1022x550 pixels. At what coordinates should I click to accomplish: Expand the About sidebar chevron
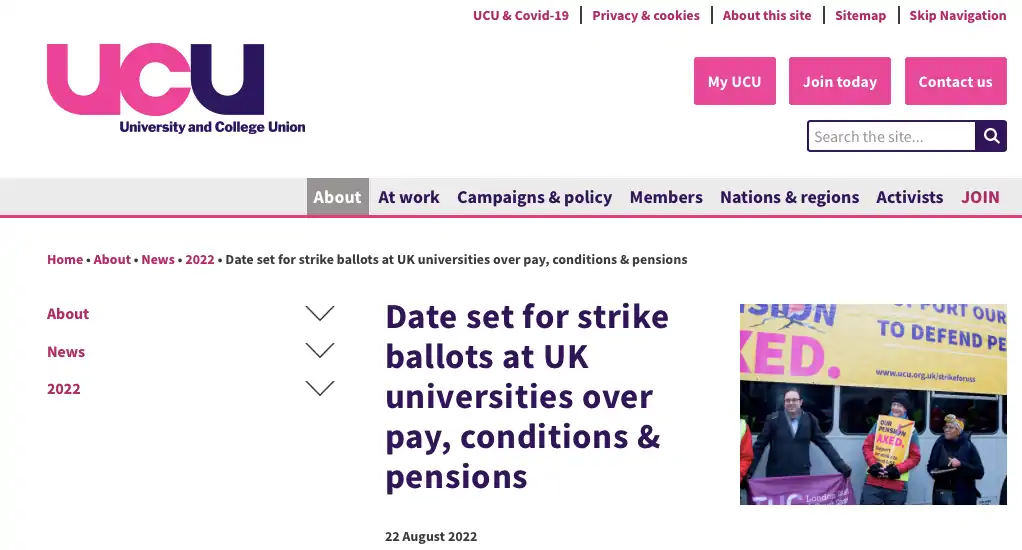[x=319, y=313]
